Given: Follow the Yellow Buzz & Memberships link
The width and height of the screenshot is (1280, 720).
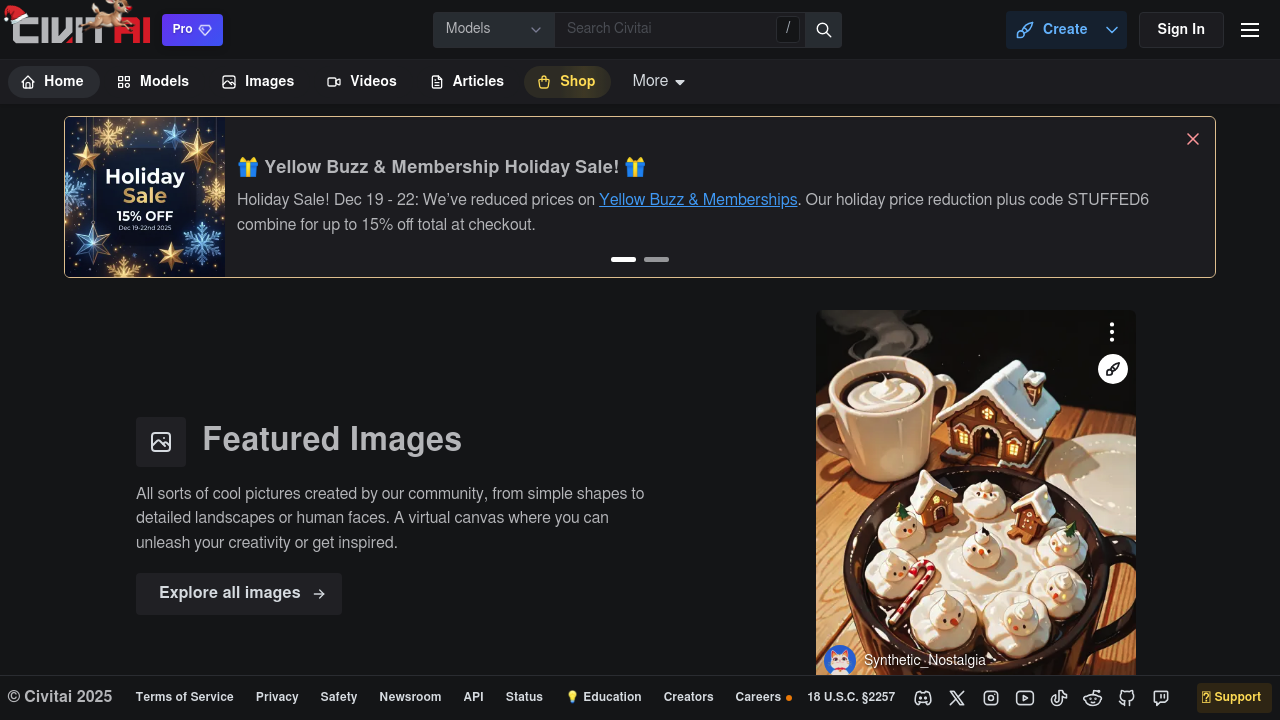Looking at the screenshot, I should 698,200.
